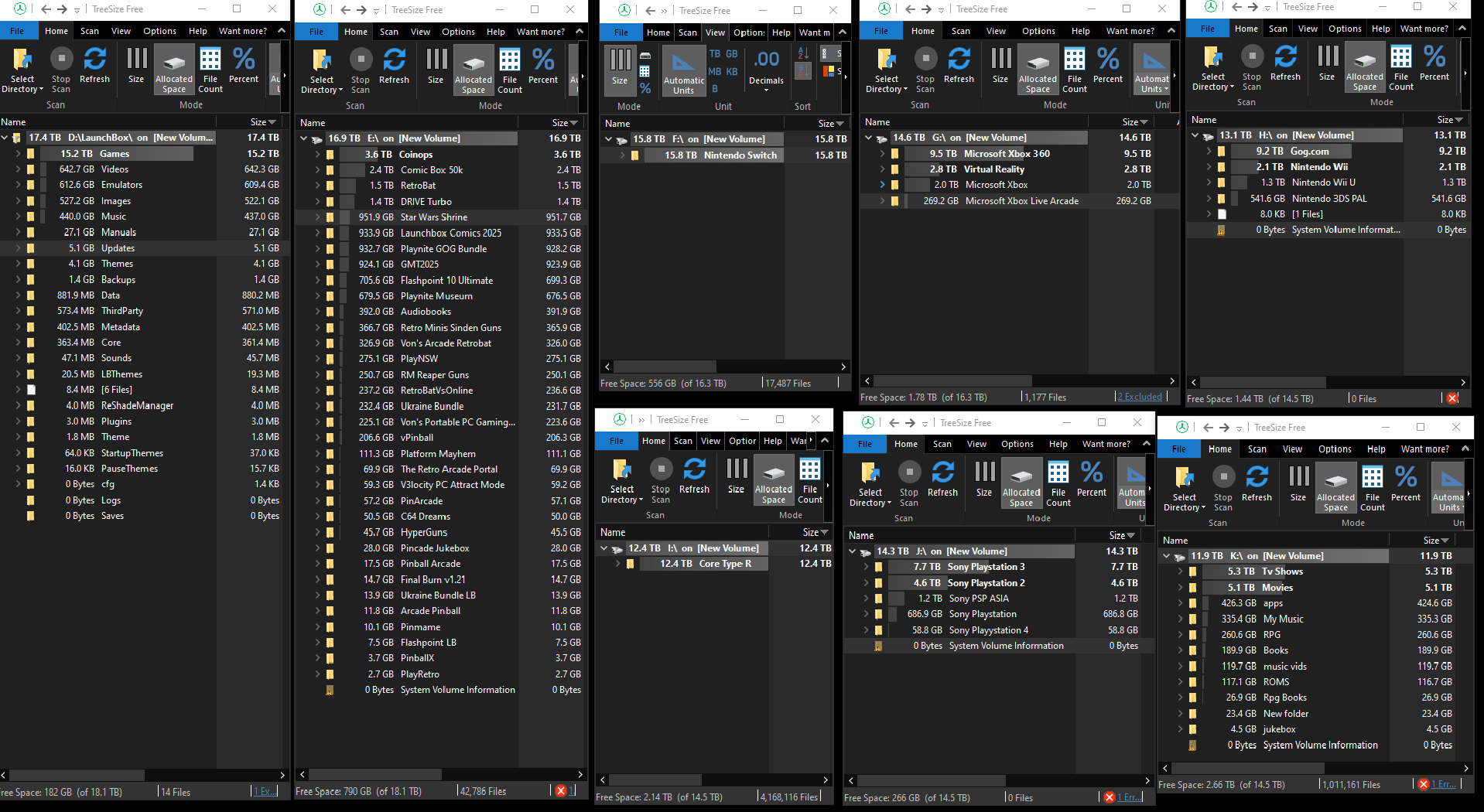Open the Scan tab in the E:\ window

[x=389, y=32]
